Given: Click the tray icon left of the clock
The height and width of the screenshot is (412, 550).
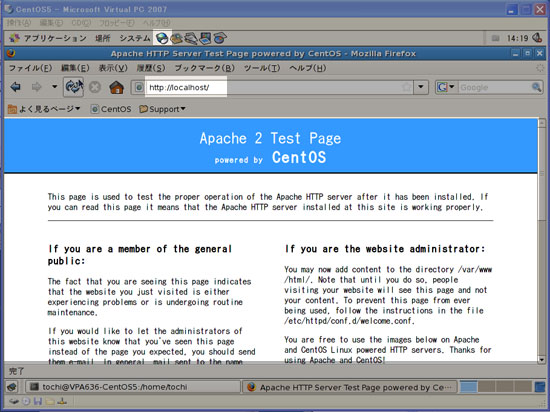Looking at the screenshot, I should pyautogui.click(x=495, y=38).
